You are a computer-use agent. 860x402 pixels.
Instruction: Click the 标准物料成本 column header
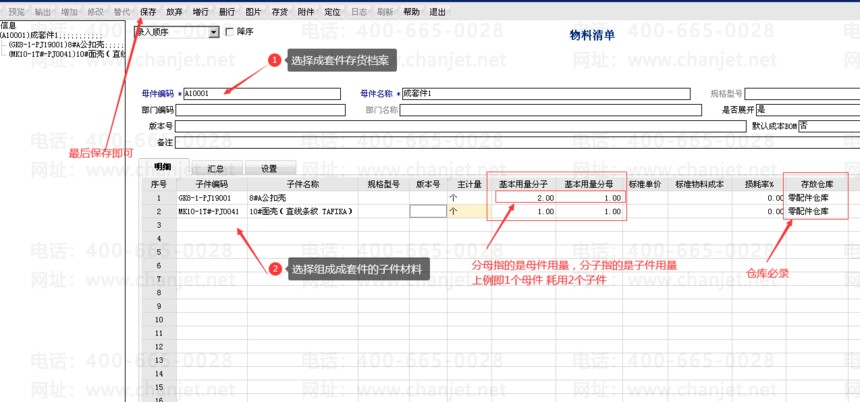(x=699, y=185)
